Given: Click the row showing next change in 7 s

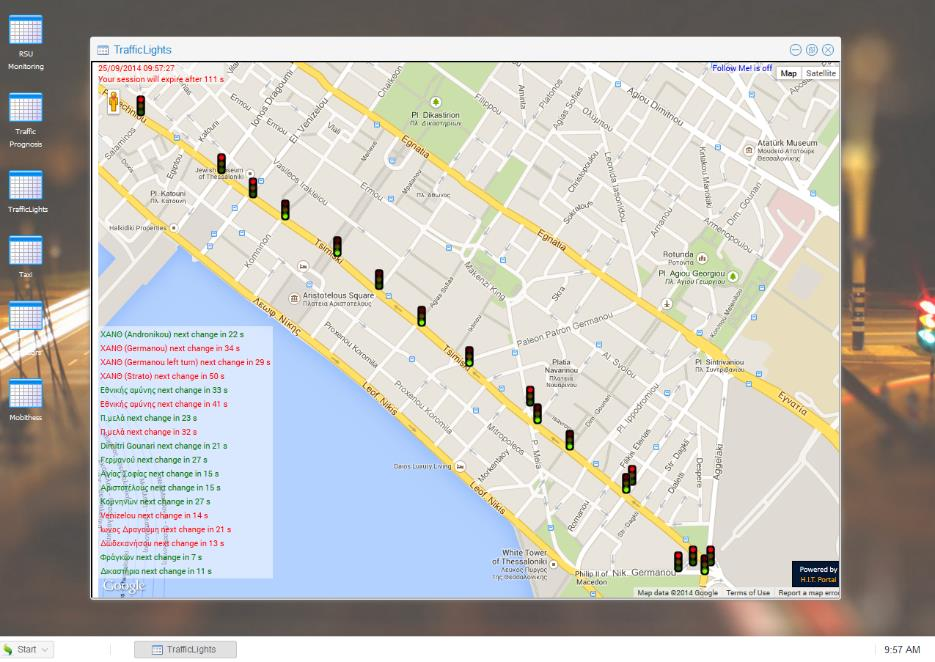Looking at the screenshot, I should [x=151, y=557].
